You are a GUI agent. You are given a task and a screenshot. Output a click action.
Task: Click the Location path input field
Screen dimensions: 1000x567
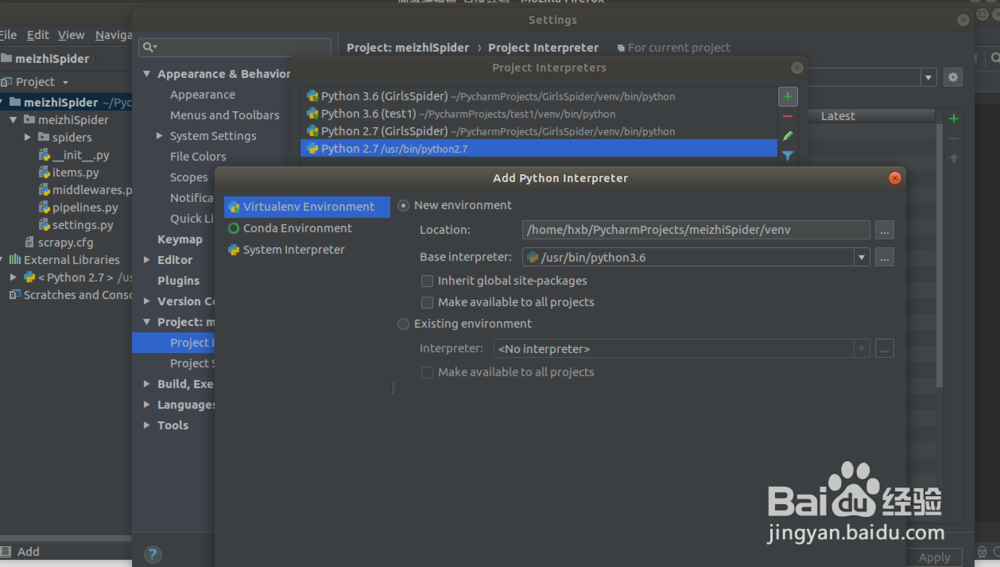click(x=696, y=230)
